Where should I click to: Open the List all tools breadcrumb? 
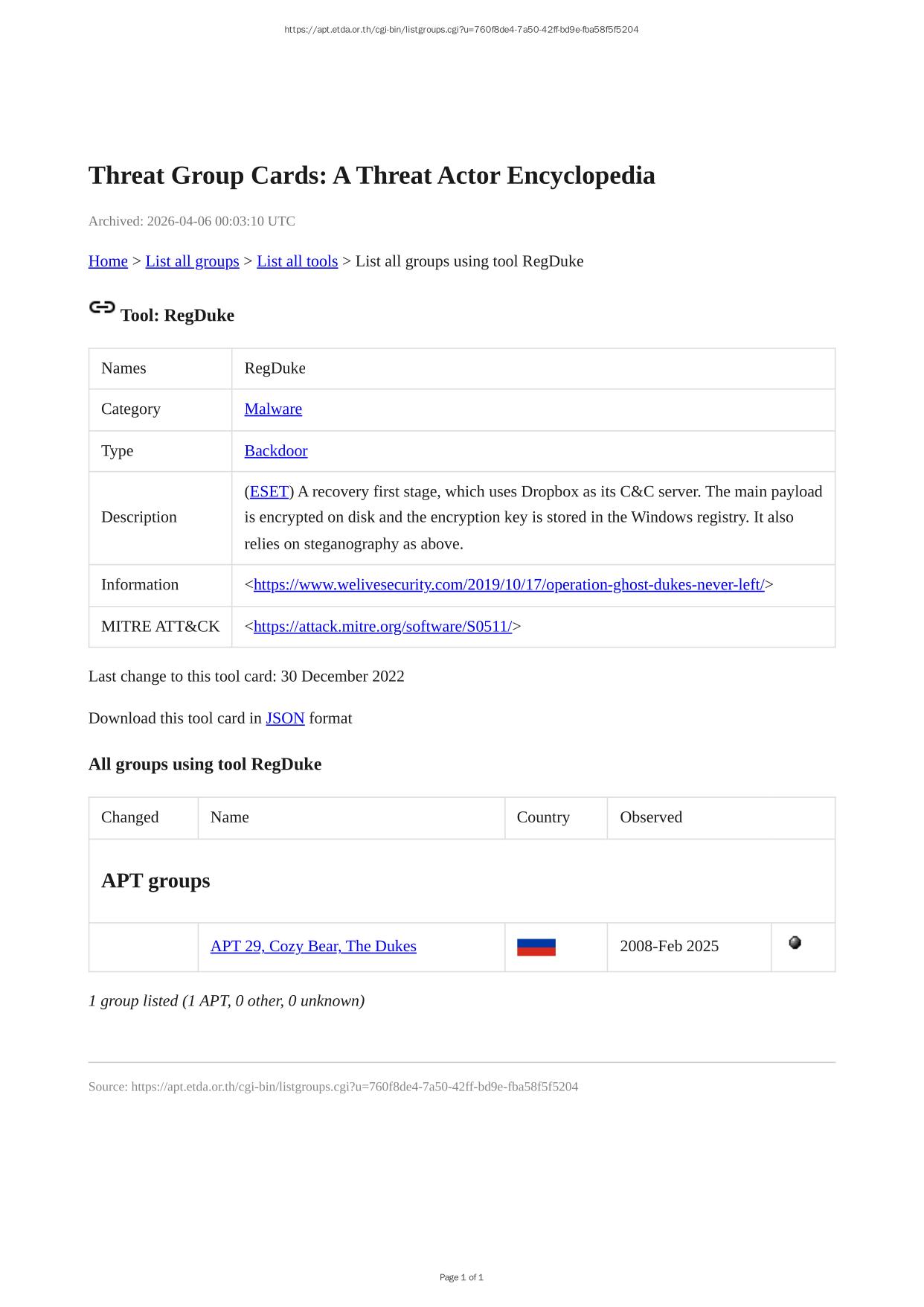297,261
